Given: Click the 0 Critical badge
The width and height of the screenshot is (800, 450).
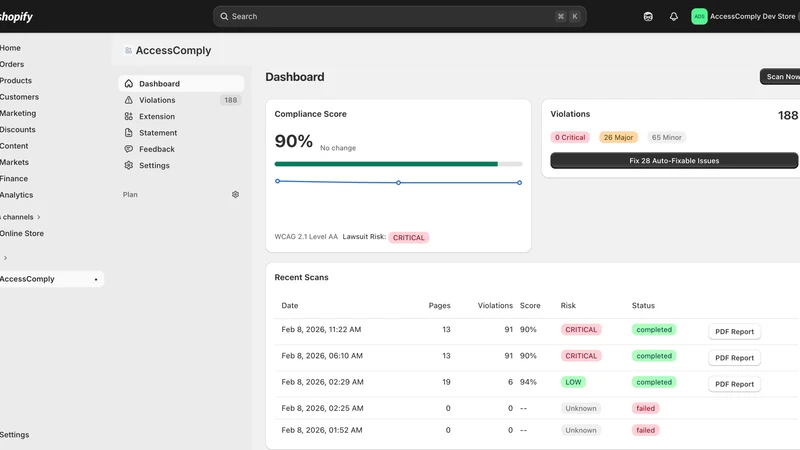Looking at the screenshot, I should click(x=570, y=137).
